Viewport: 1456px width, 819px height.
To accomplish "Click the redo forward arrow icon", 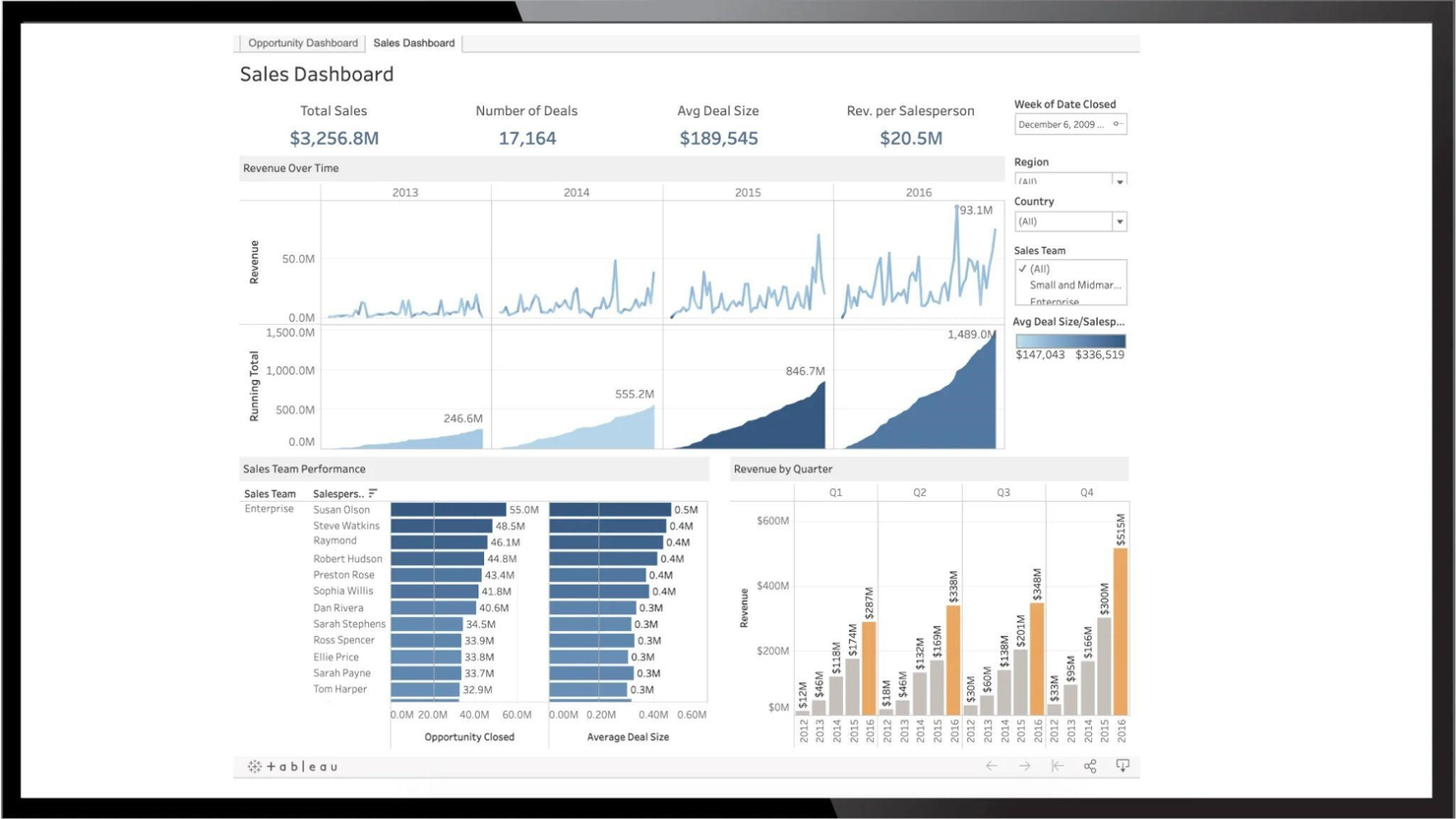I will tap(1024, 766).
